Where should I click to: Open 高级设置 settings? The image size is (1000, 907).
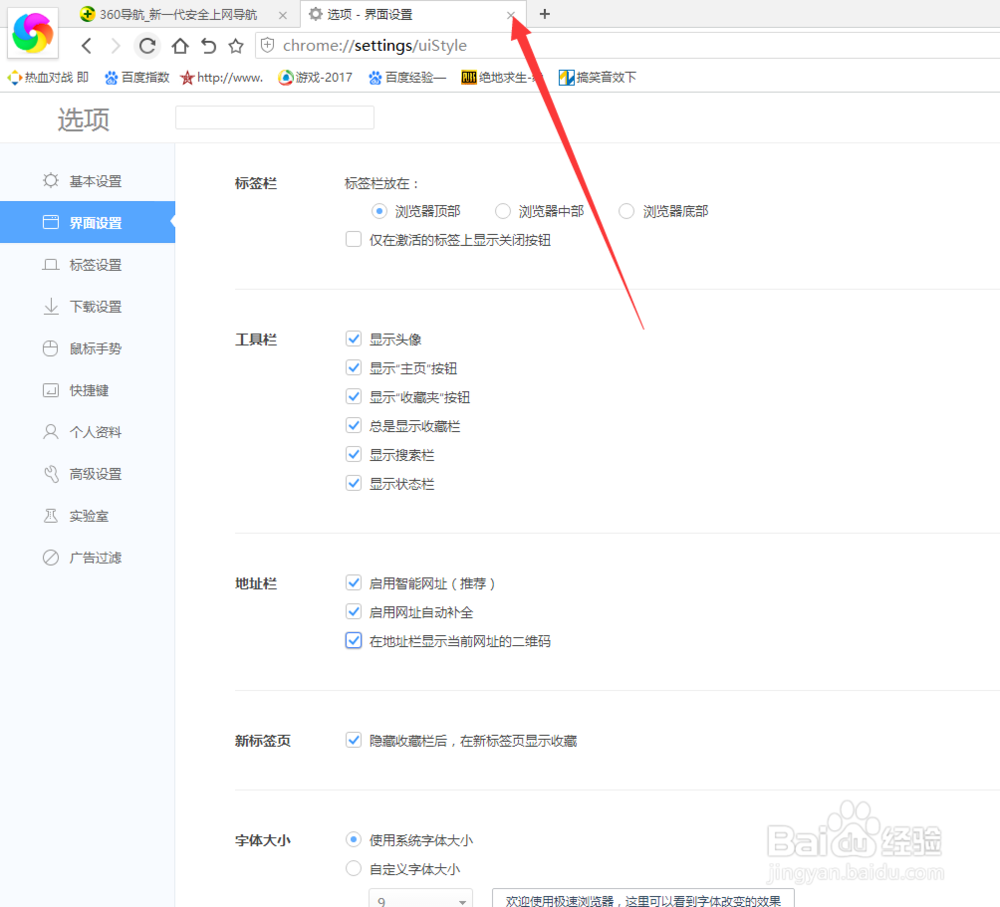83,473
